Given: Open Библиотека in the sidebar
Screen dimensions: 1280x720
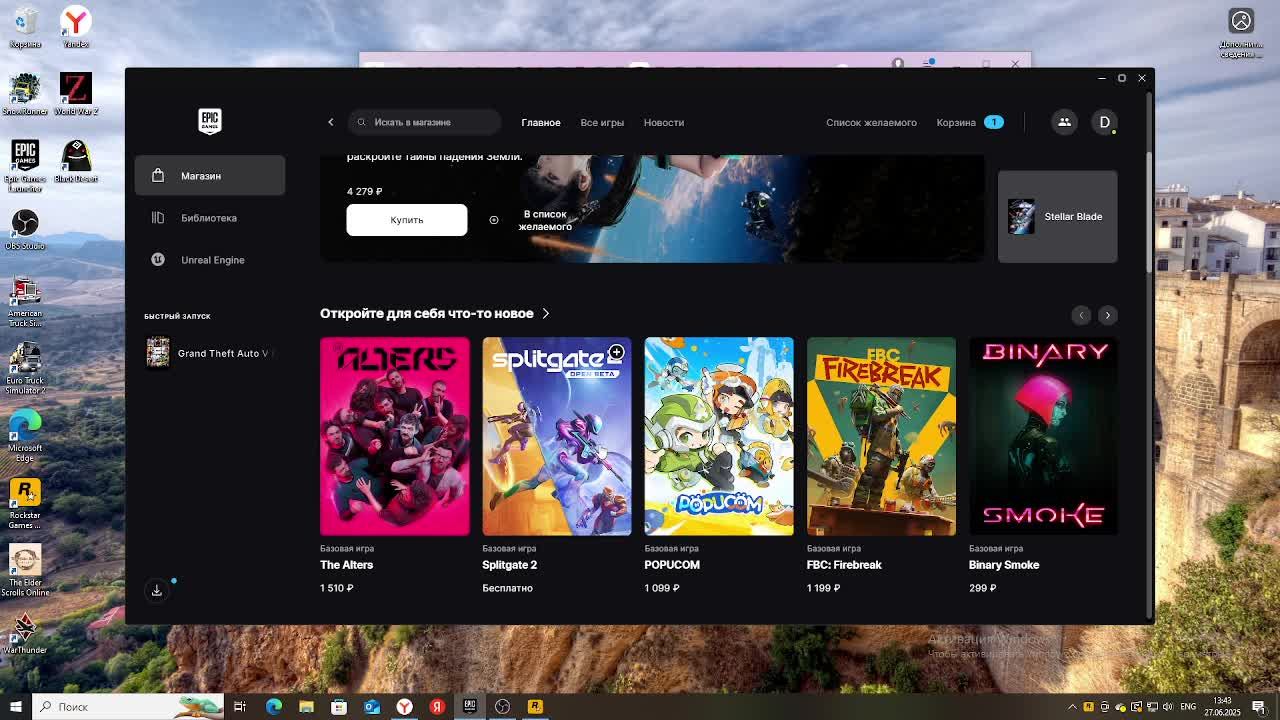Looking at the screenshot, I should [210, 218].
